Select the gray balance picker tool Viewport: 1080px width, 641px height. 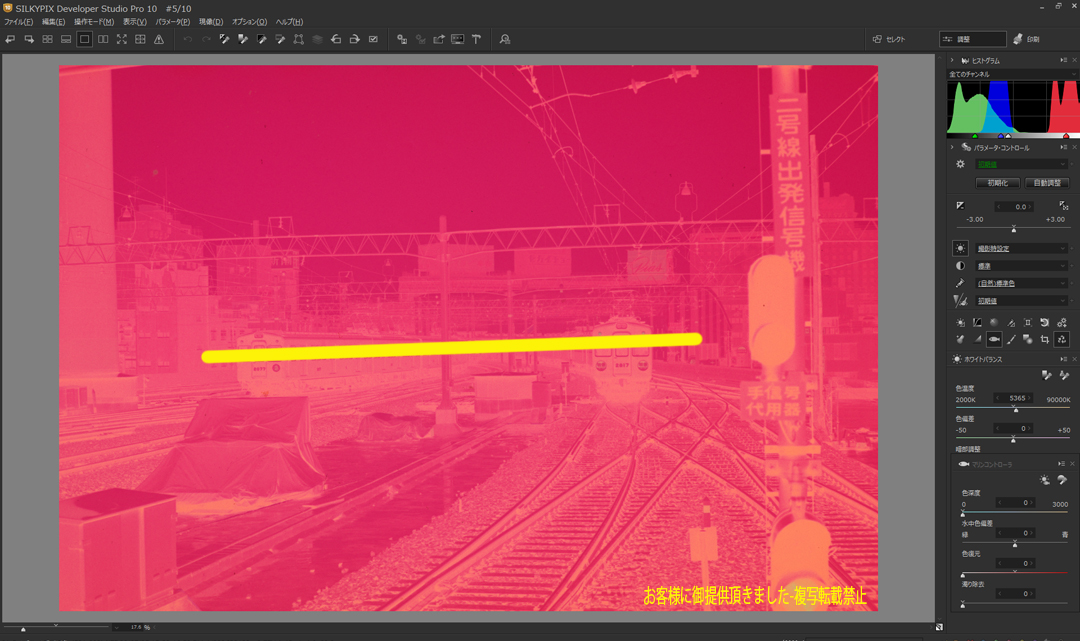coord(243,39)
